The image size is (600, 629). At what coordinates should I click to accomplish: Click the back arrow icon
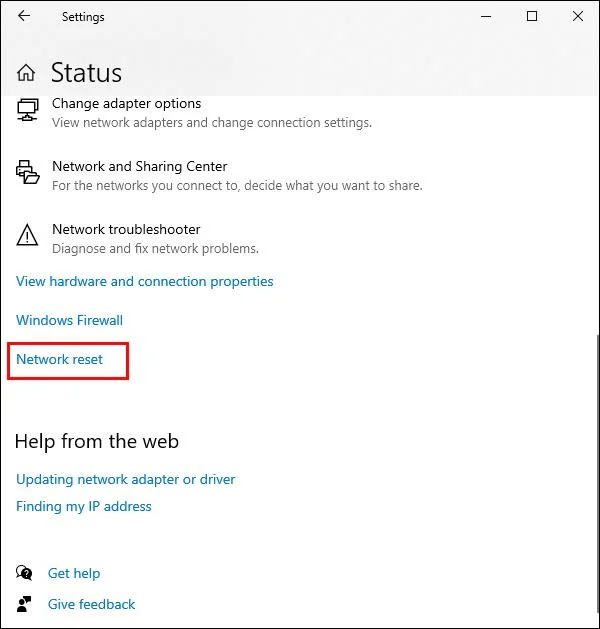24,16
